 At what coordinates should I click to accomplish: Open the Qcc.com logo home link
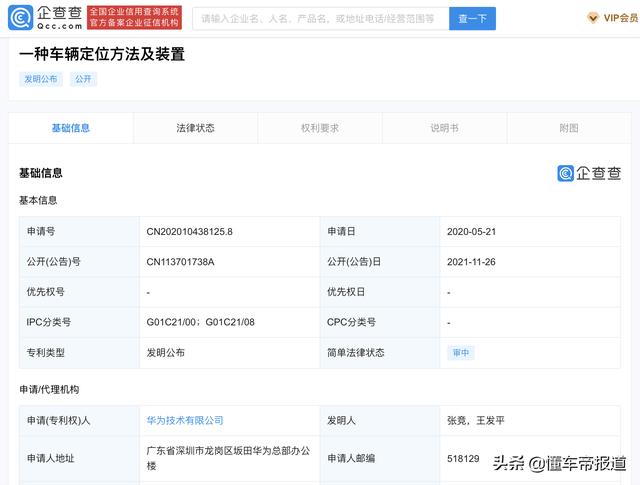click(x=45, y=18)
